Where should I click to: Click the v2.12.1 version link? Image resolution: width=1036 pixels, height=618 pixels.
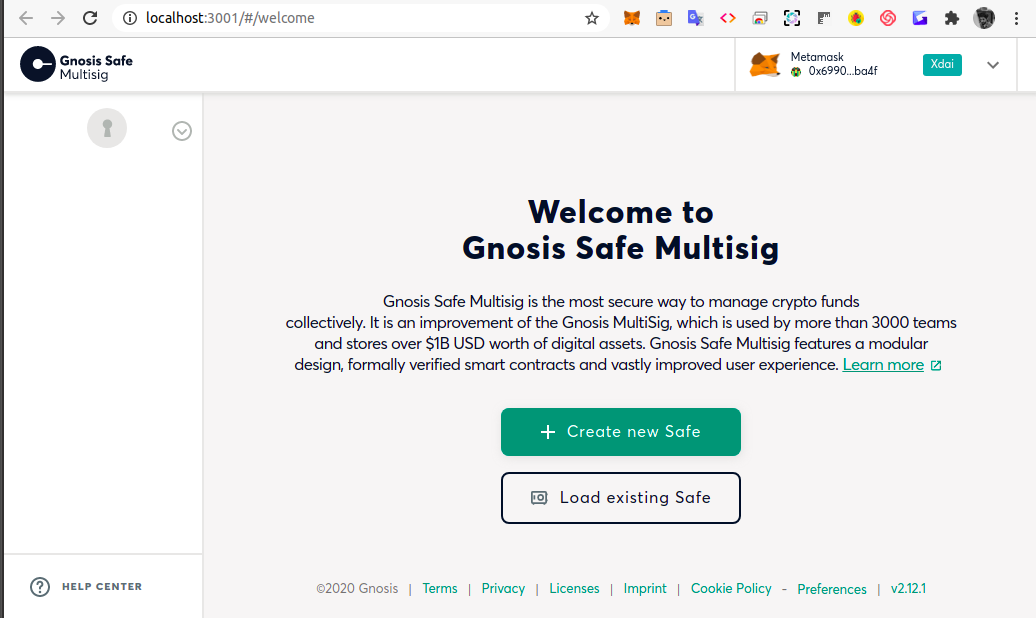click(908, 588)
